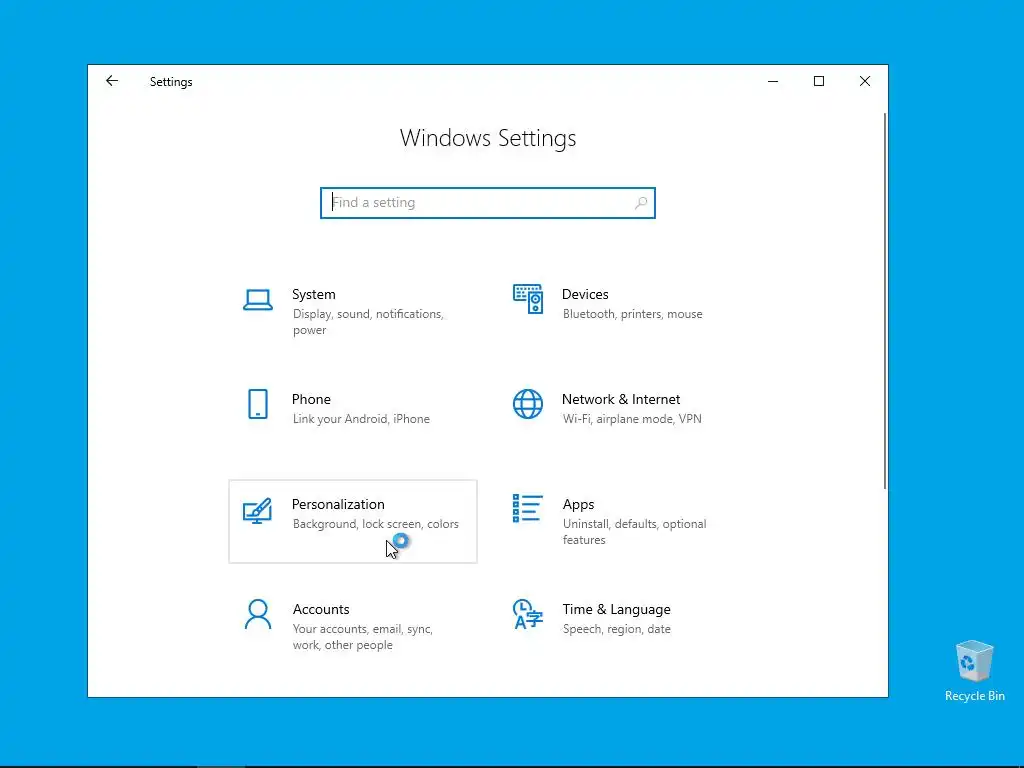
Task: Open the System laptop icon
Action: [x=258, y=300]
